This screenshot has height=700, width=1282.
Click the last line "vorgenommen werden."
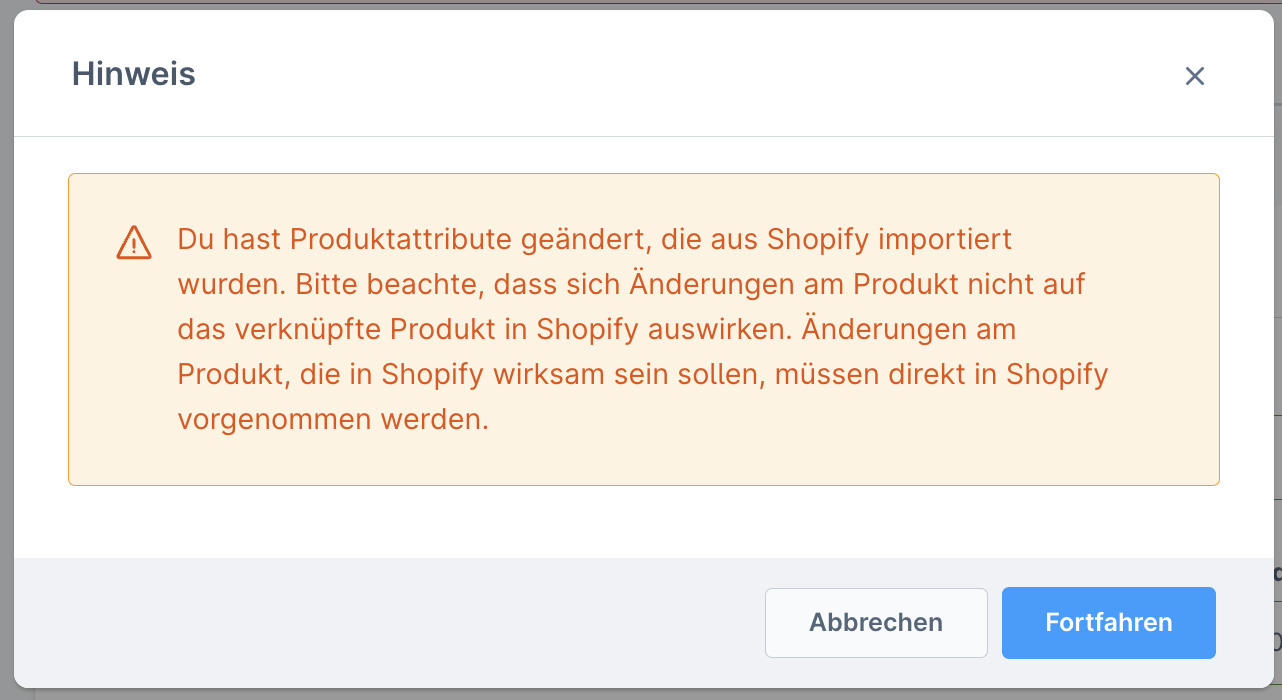tap(333, 420)
